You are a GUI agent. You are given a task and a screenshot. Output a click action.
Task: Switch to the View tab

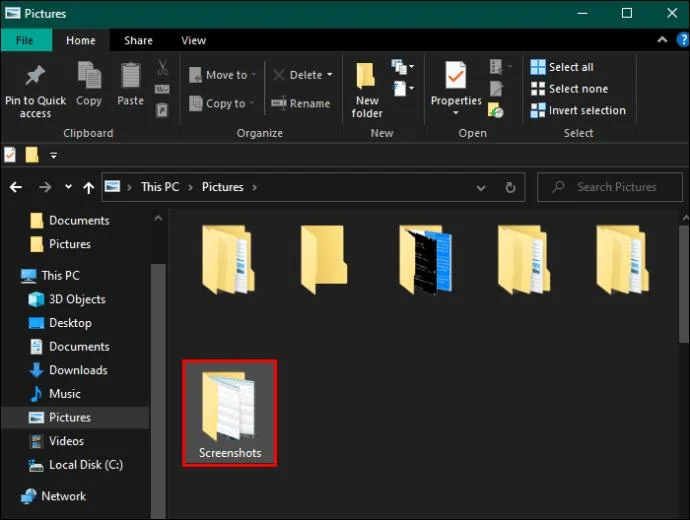(x=193, y=40)
